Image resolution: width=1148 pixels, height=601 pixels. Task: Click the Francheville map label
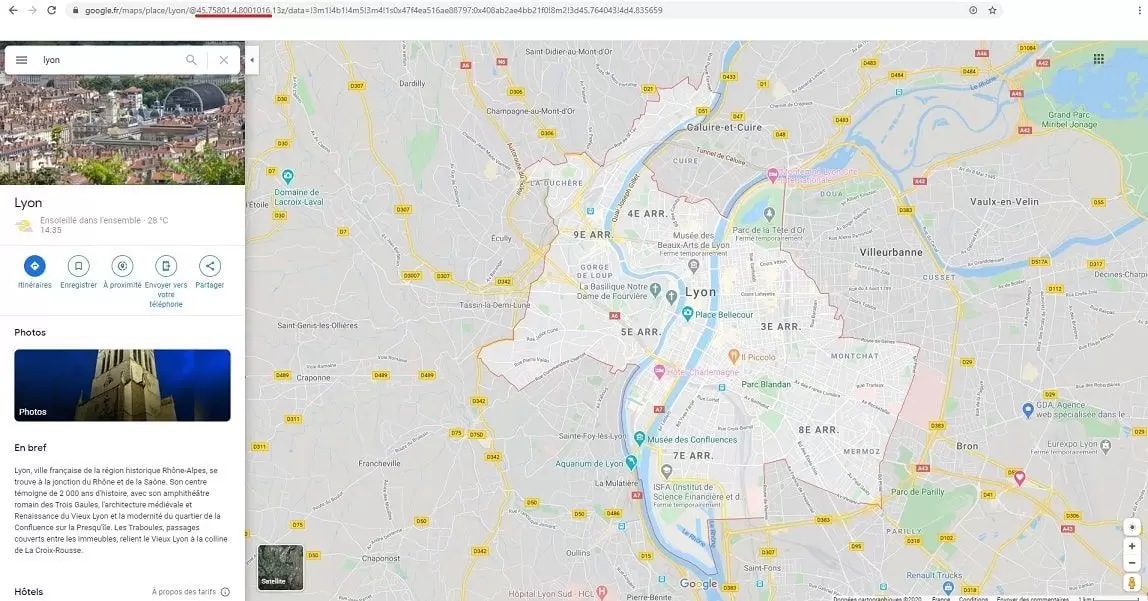(379, 463)
